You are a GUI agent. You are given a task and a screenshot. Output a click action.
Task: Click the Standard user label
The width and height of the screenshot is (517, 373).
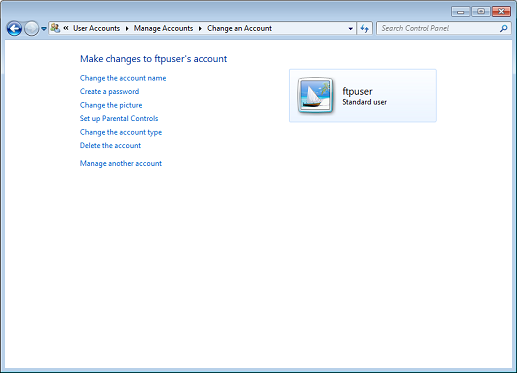tap(364, 102)
